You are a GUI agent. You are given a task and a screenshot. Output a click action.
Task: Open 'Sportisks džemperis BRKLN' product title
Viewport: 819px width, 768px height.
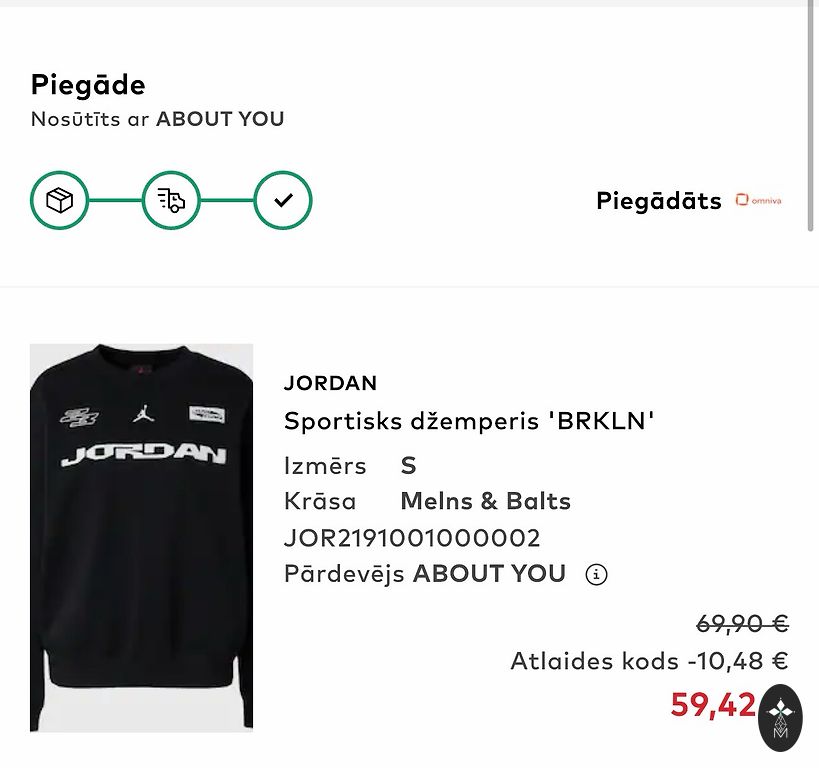469,421
